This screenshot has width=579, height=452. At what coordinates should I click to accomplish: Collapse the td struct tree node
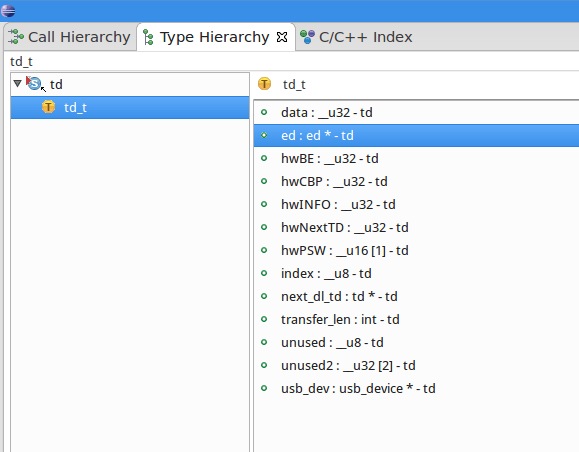pos(17,83)
